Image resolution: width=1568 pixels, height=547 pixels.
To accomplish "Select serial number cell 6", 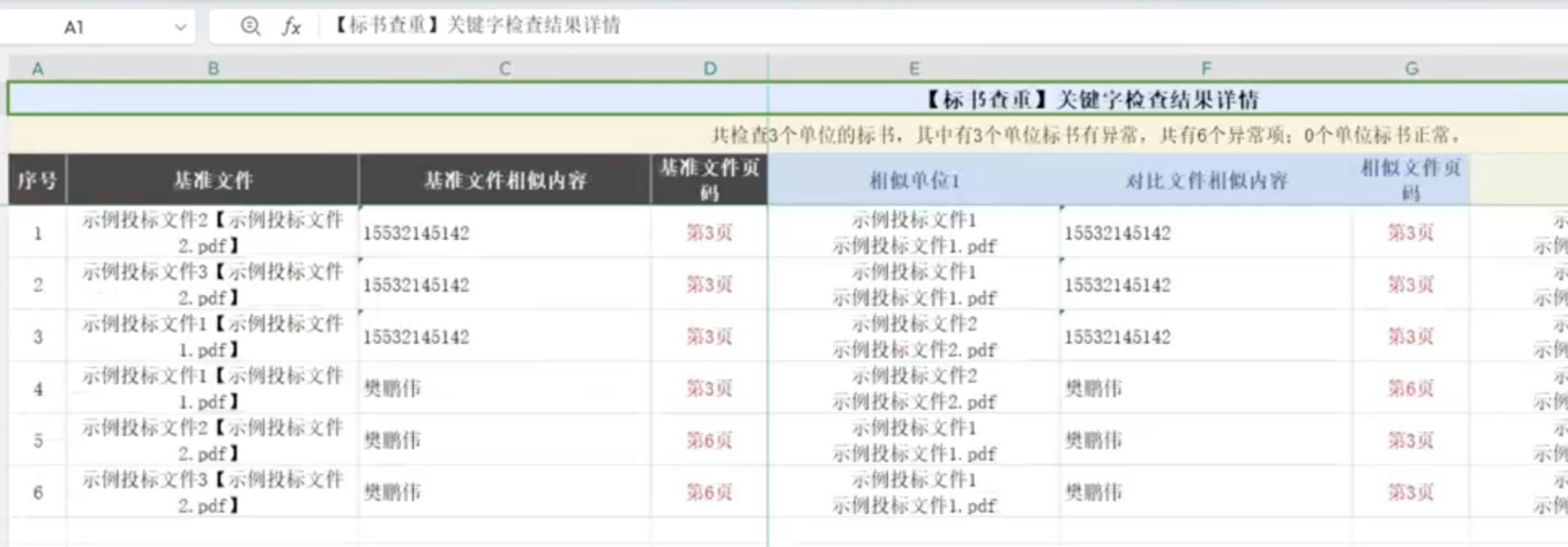I will pyautogui.click(x=37, y=492).
